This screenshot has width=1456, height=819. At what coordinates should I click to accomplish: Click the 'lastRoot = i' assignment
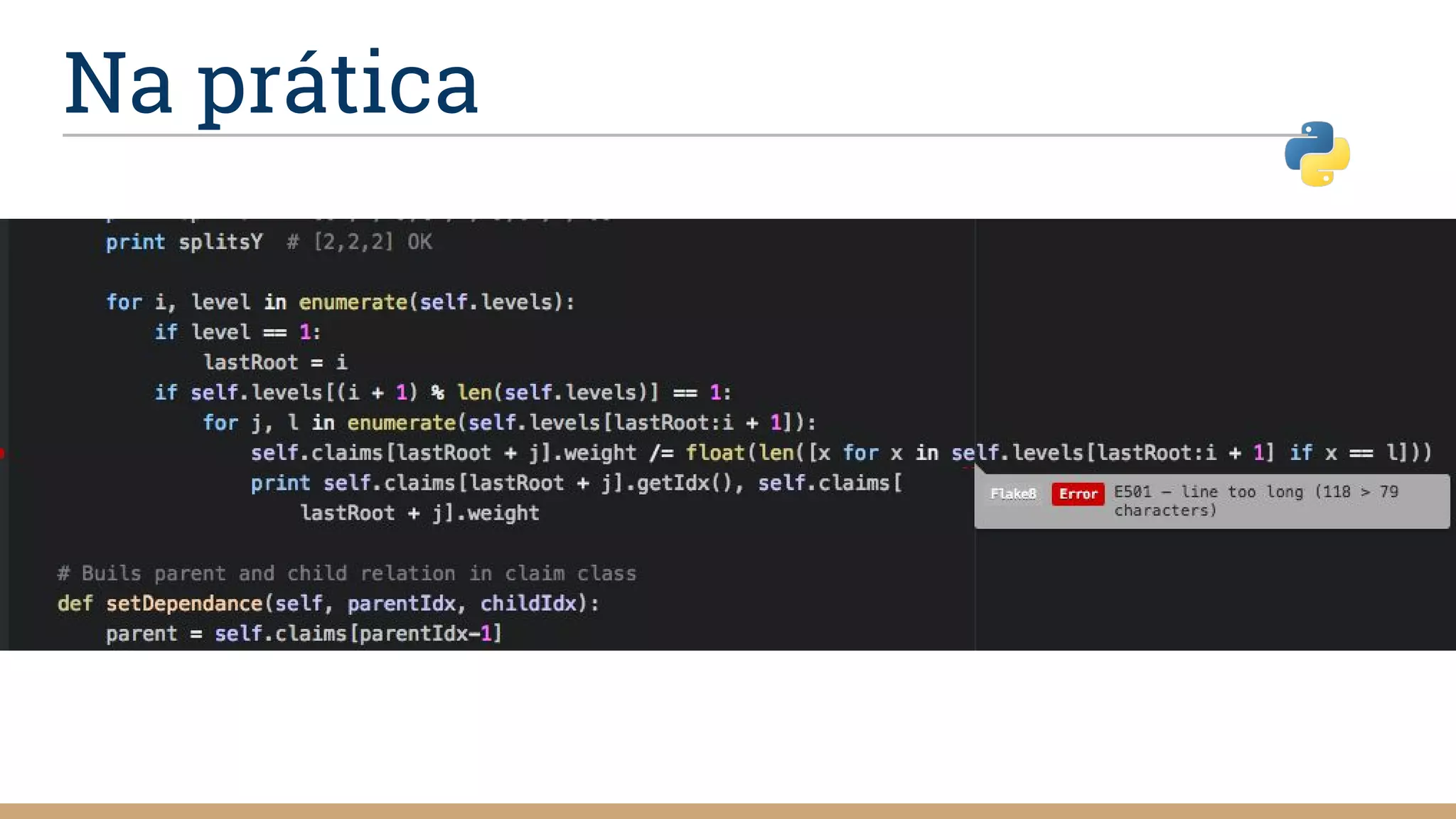tap(275, 363)
